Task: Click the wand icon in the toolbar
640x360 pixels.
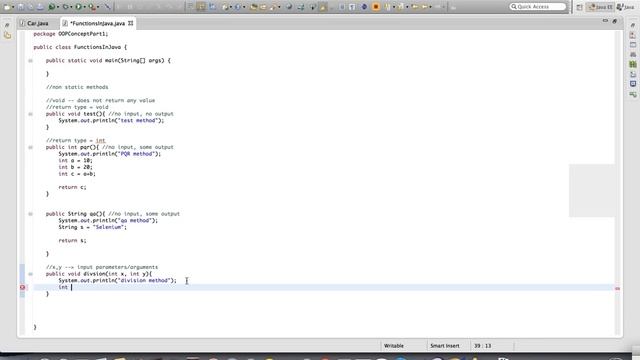Action: click(x=107, y=7)
